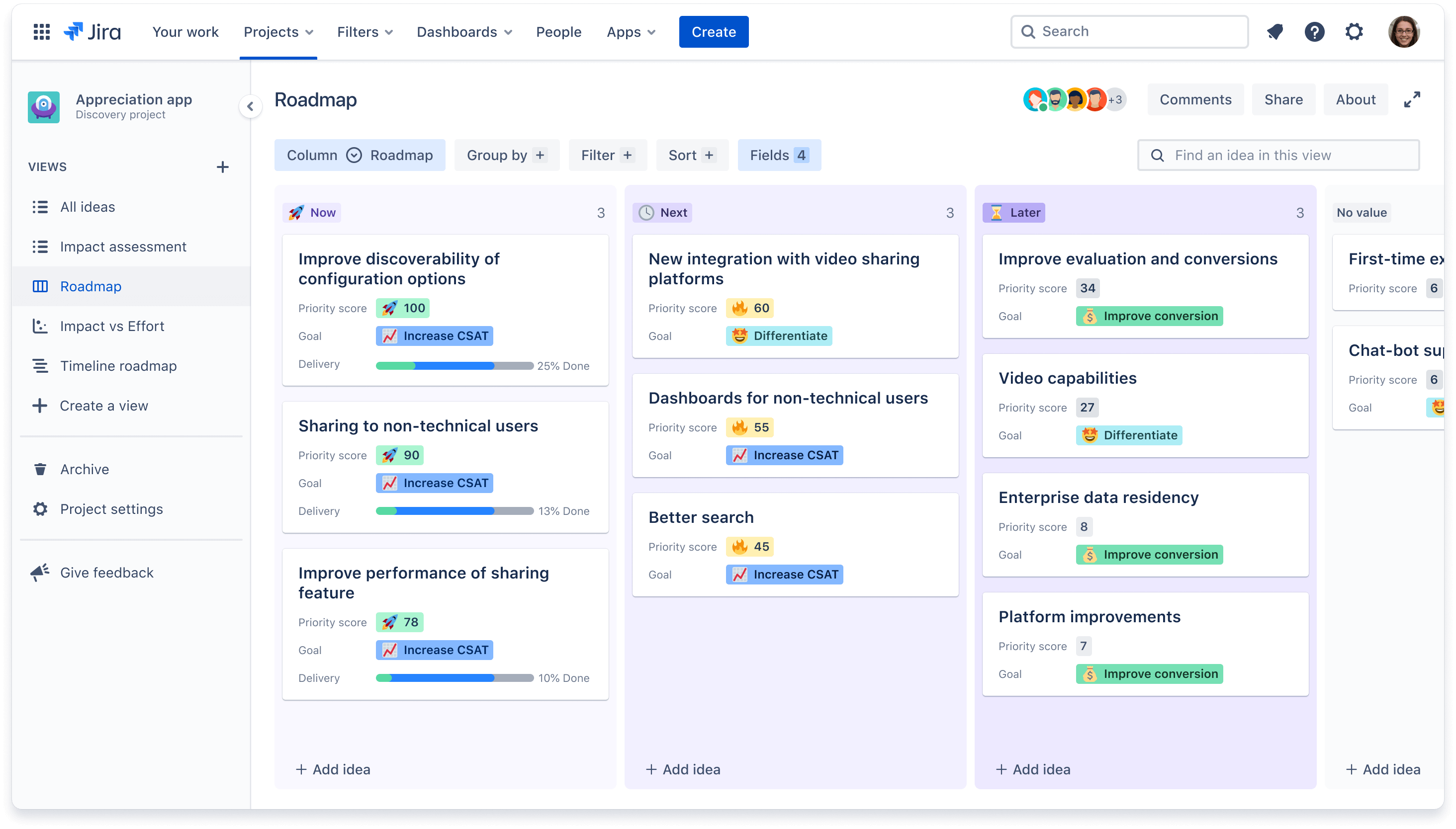Image resolution: width=1456 pixels, height=829 pixels.
Task: Click the notifications bell icon
Action: click(x=1275, y=31)
